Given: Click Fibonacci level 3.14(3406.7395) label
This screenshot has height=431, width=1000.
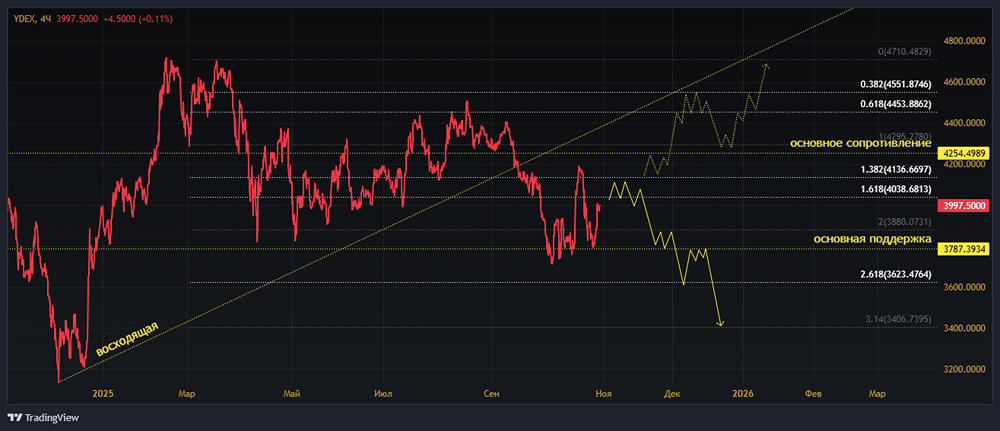Looking at the screenshot, I should pyautogui.click(x=896, y=318).
